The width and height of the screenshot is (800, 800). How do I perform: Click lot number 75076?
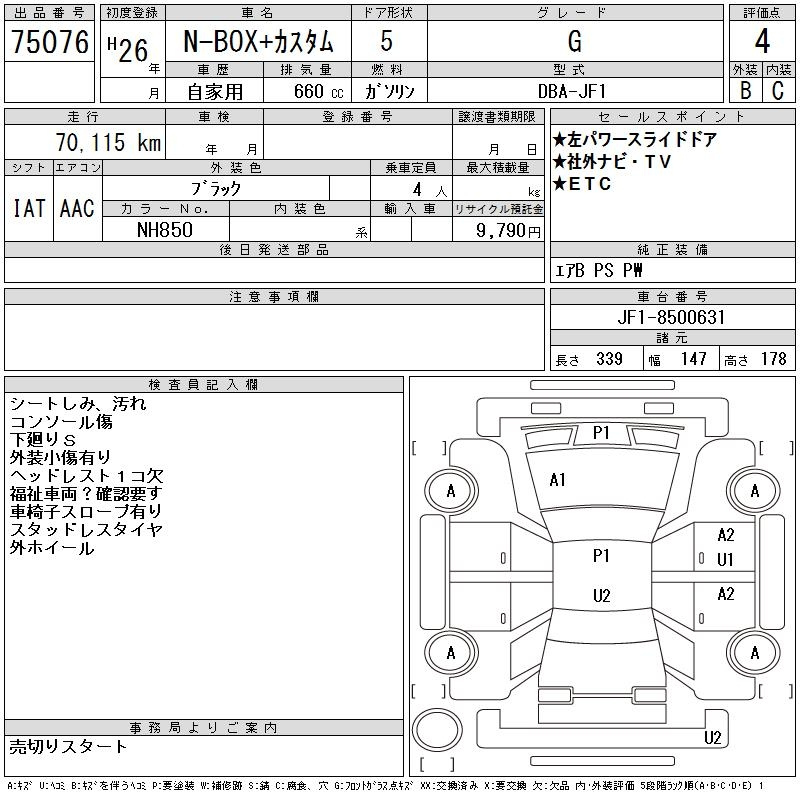(x=49, y=41)
